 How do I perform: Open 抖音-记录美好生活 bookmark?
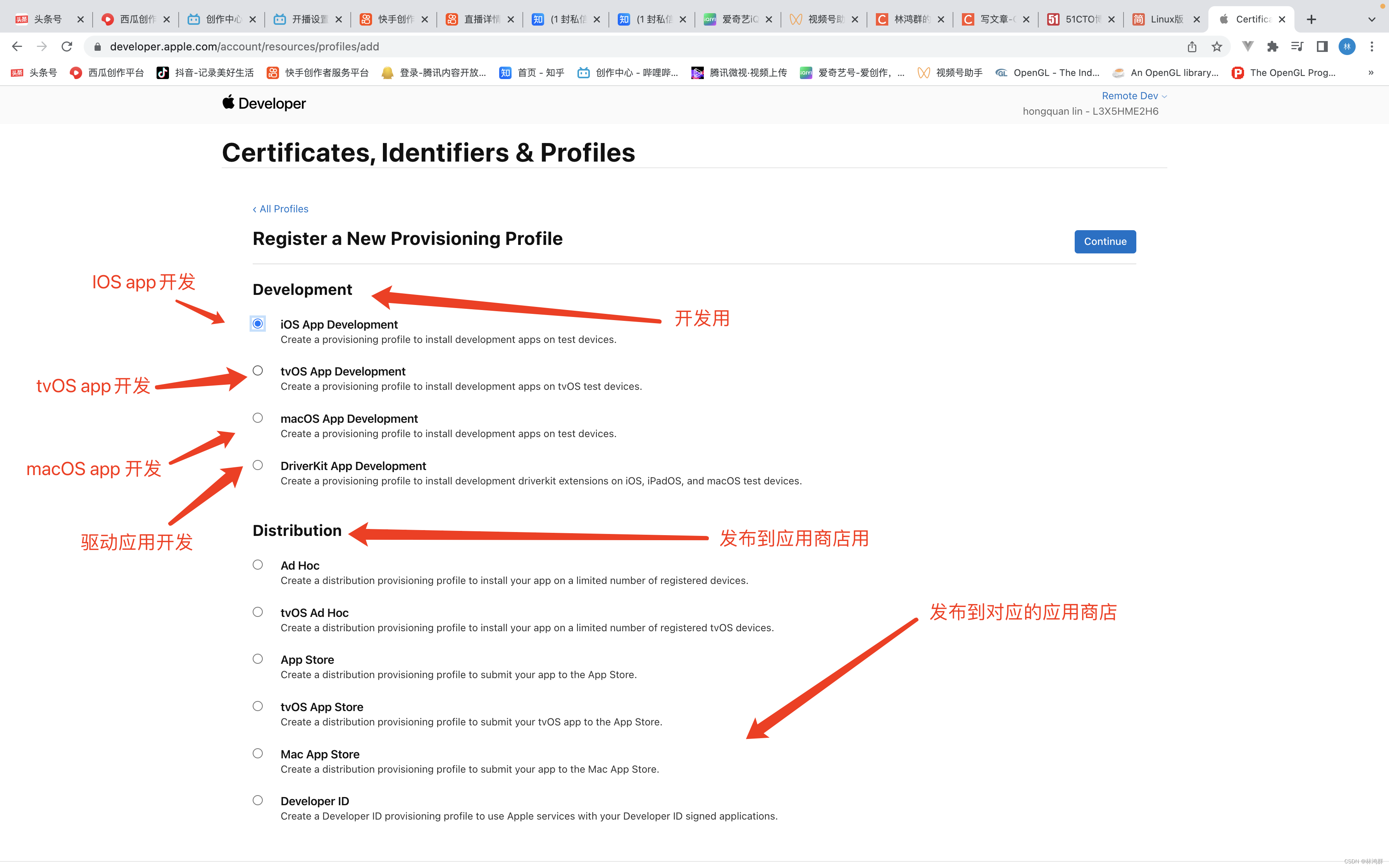coord(205,73)
